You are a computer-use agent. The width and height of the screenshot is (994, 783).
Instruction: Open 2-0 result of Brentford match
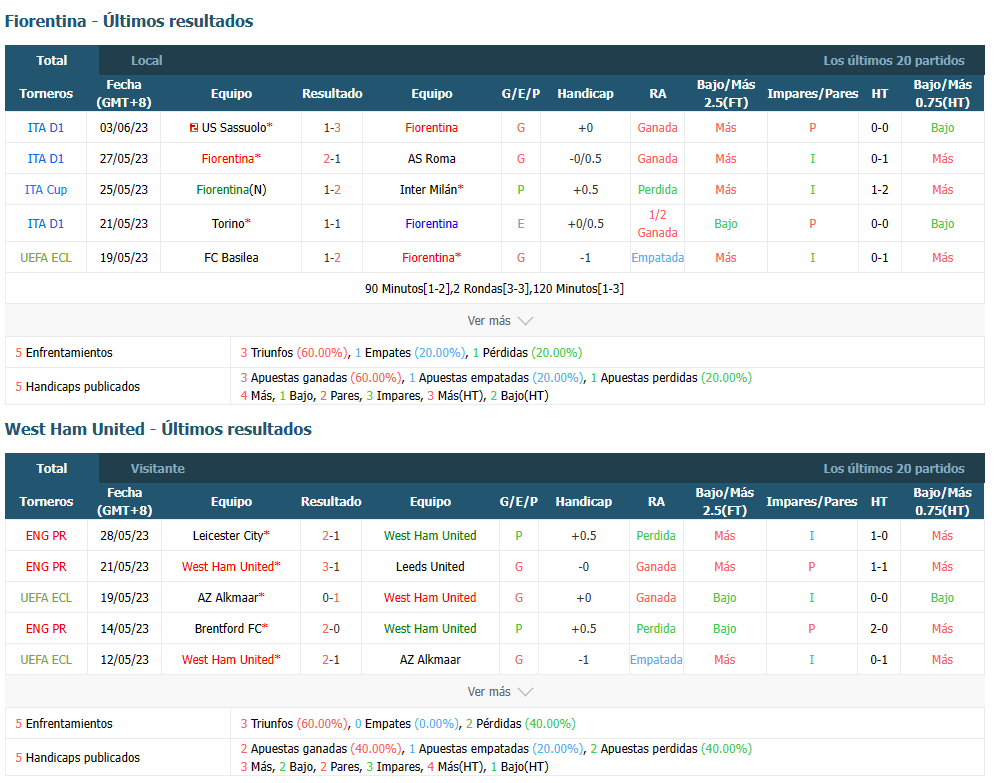pos(331,629)
